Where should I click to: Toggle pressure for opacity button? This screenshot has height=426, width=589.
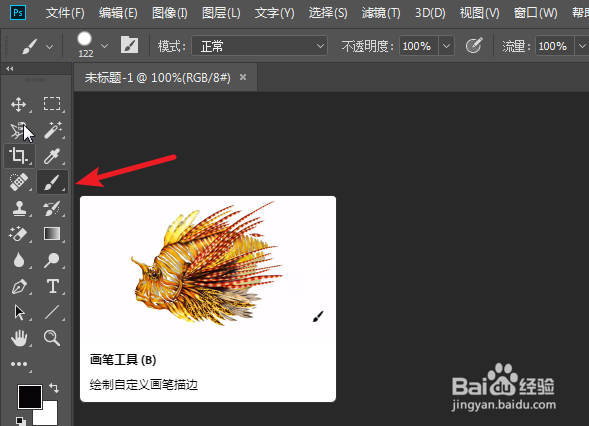pyautogui.click(x=474, y=46)
